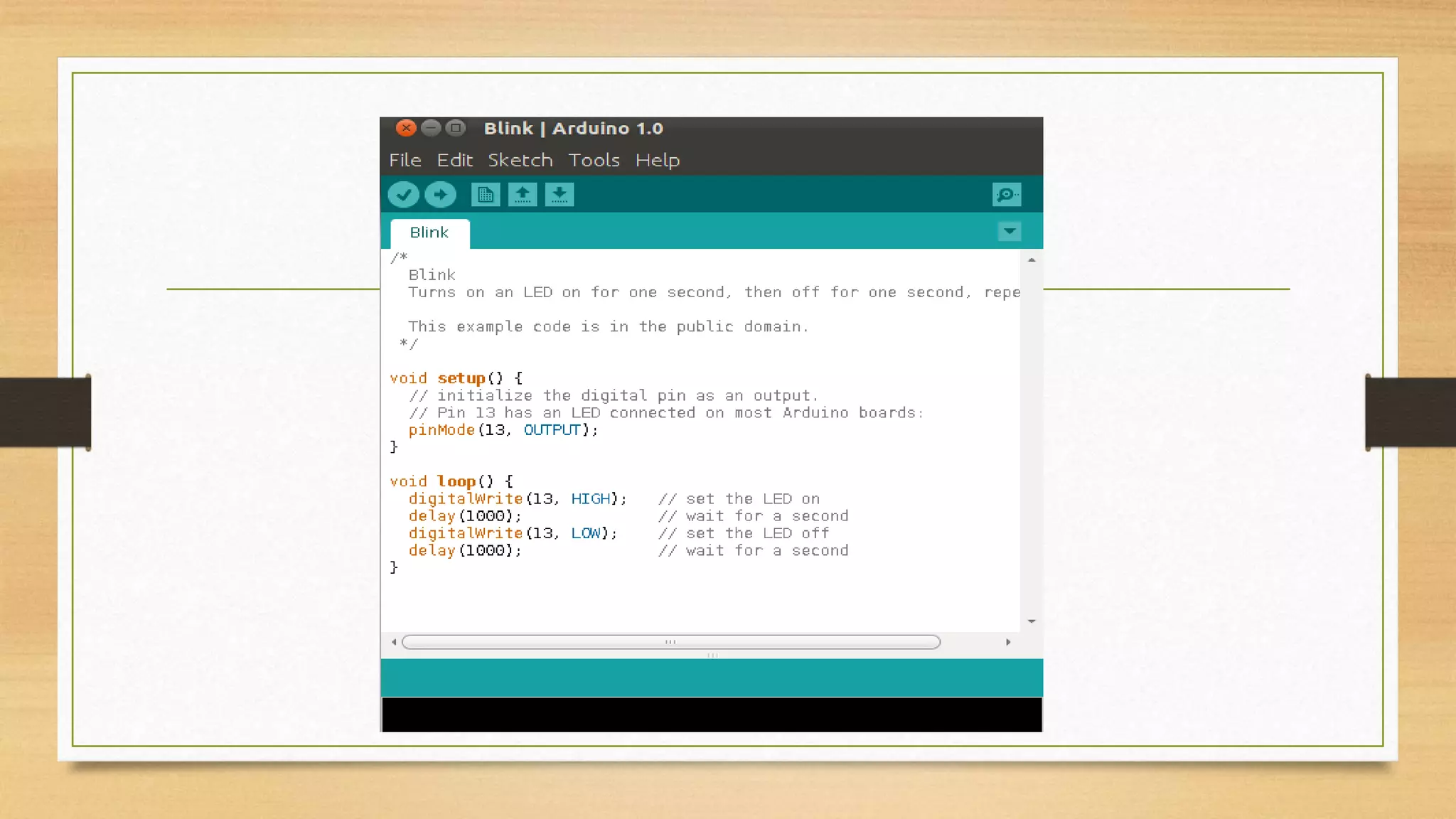The image size is (1456, 819).
Task: Maximize the Arduino window
Action: (x=456, y=128)
